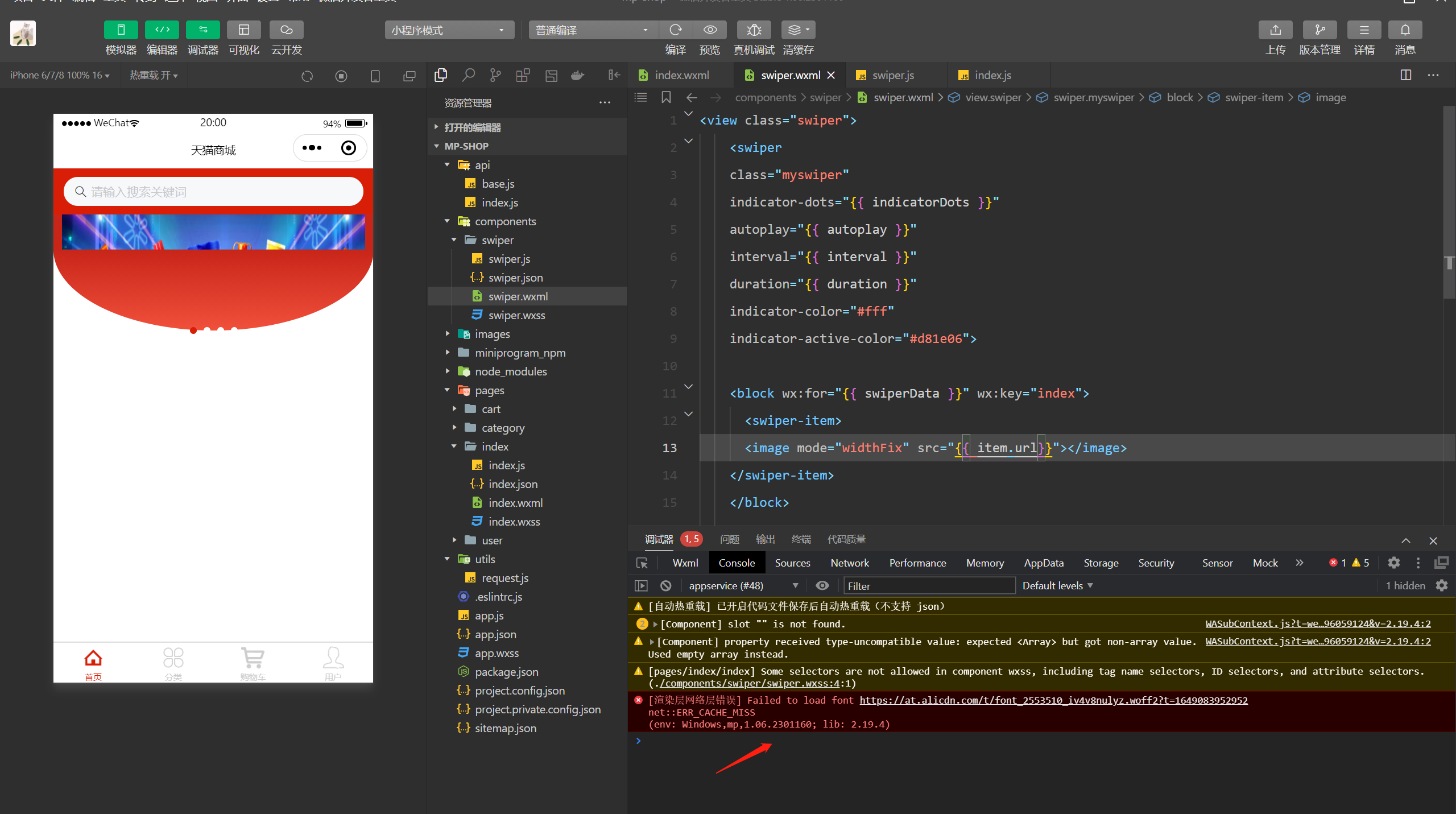Open swiper.wxss in the file tree
The width and height of the screenshot is (1456, 814).
pos(516,315)
